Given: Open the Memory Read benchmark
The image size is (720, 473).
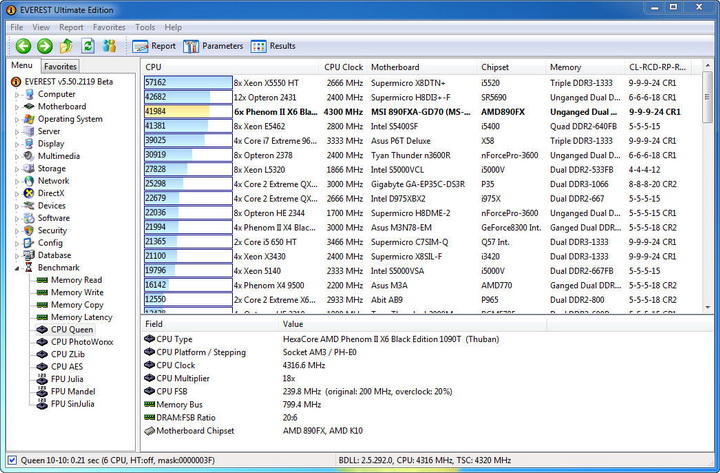Looking at the screenshot, I should (76, 280).
